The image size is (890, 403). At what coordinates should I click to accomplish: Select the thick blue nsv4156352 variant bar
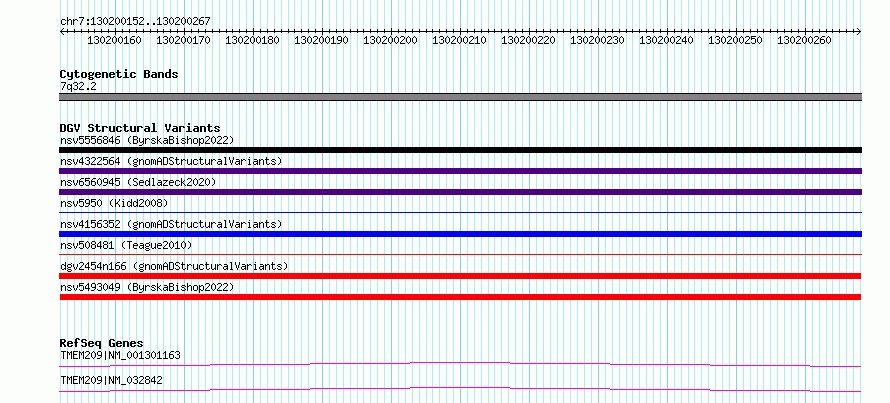point(460,234)
